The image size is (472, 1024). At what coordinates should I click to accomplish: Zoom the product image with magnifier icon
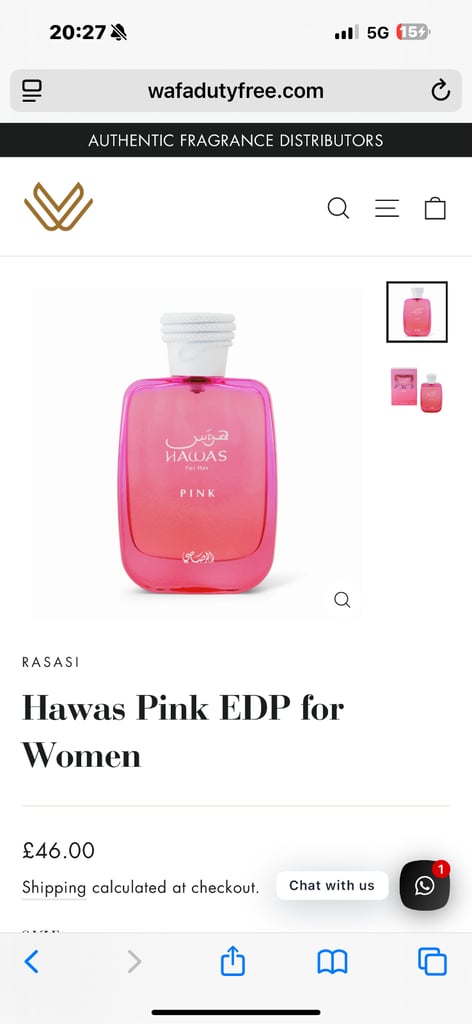[342, 600]
